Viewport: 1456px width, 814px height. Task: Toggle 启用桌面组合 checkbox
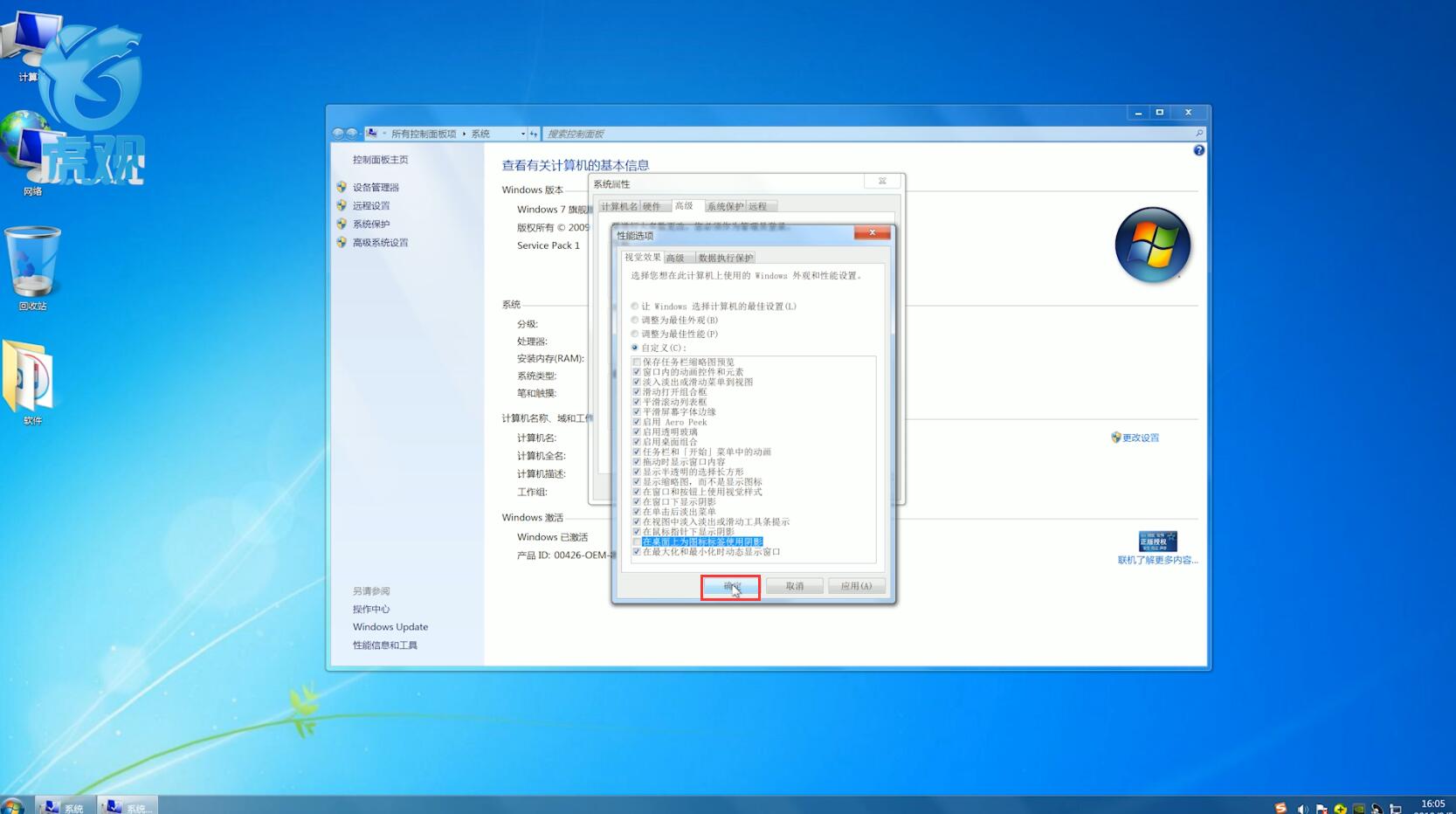pos(637,442)
